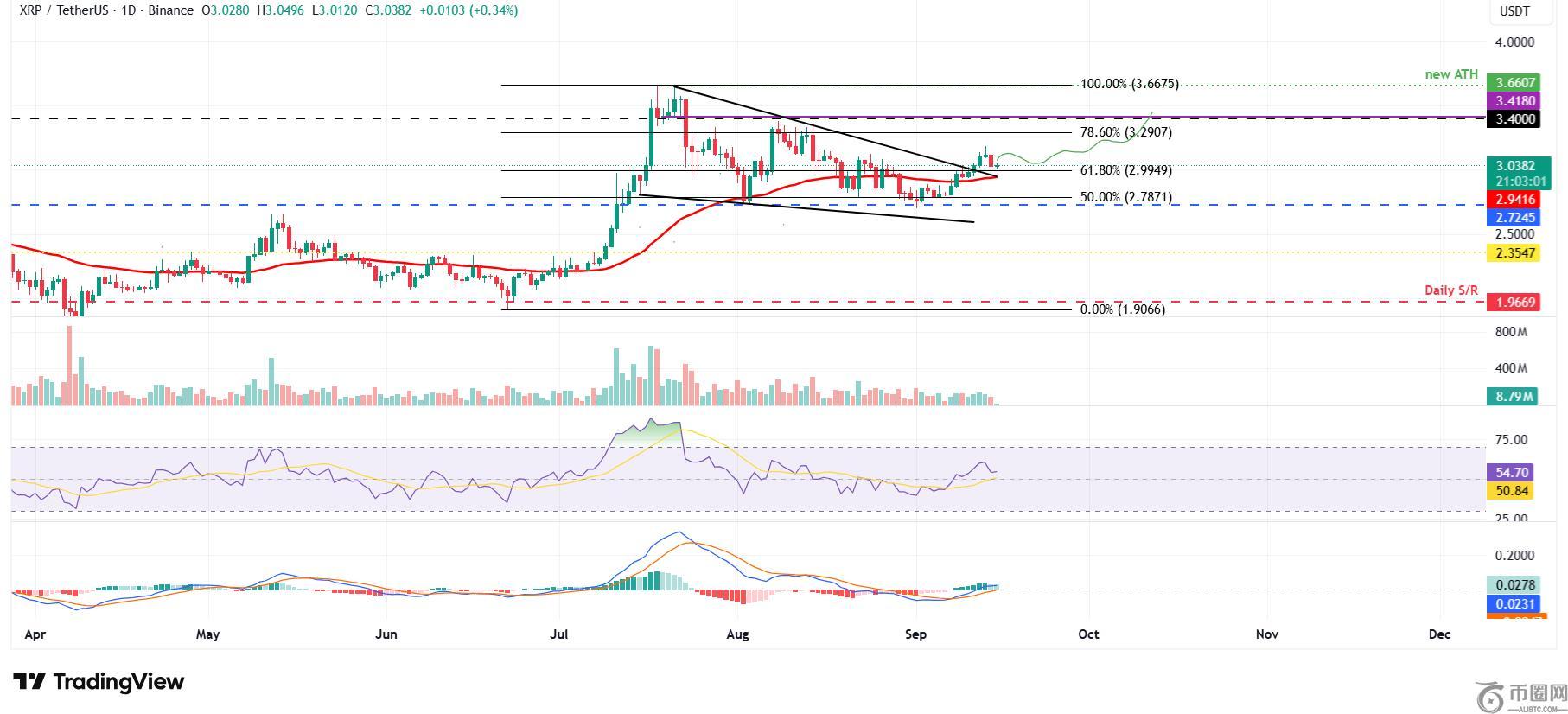
Task: Click the 100.00% (3.6675) Fibonacci label
Action: [1129, 85]
